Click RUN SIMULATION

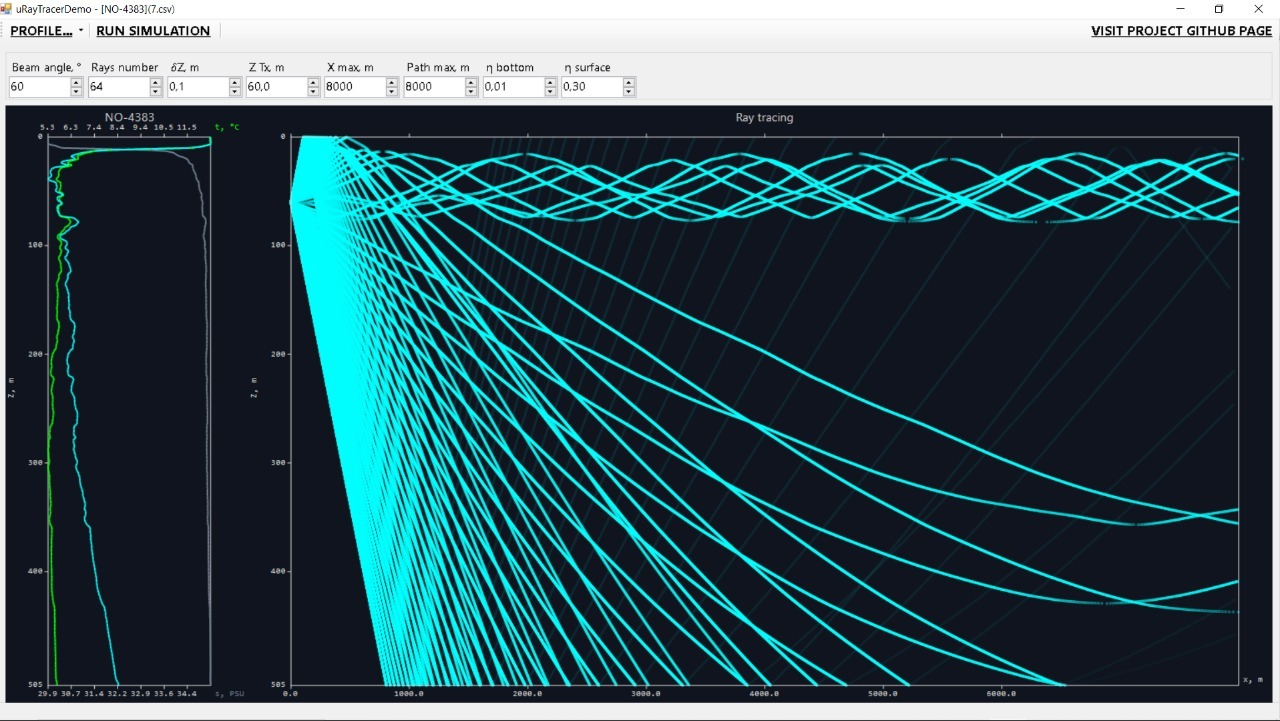153,31
